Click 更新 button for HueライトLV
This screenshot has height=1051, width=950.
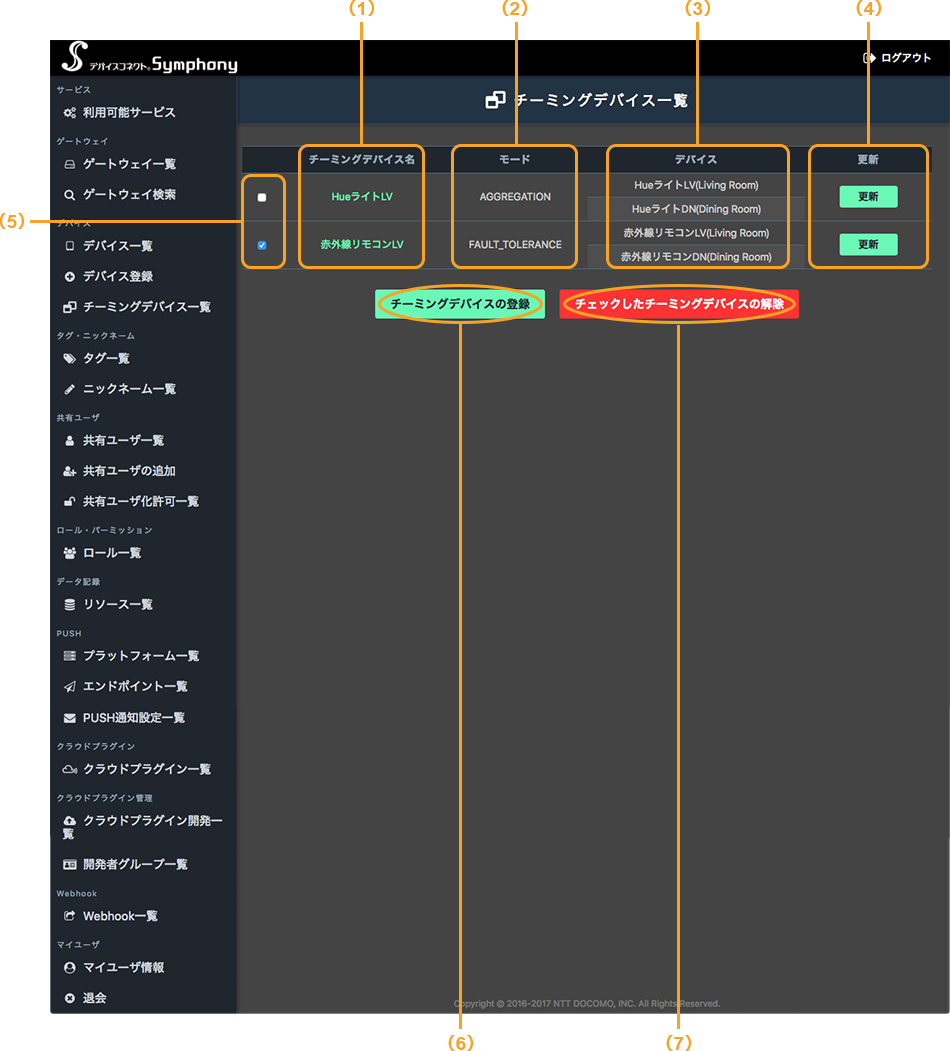[x=868, y=196]
